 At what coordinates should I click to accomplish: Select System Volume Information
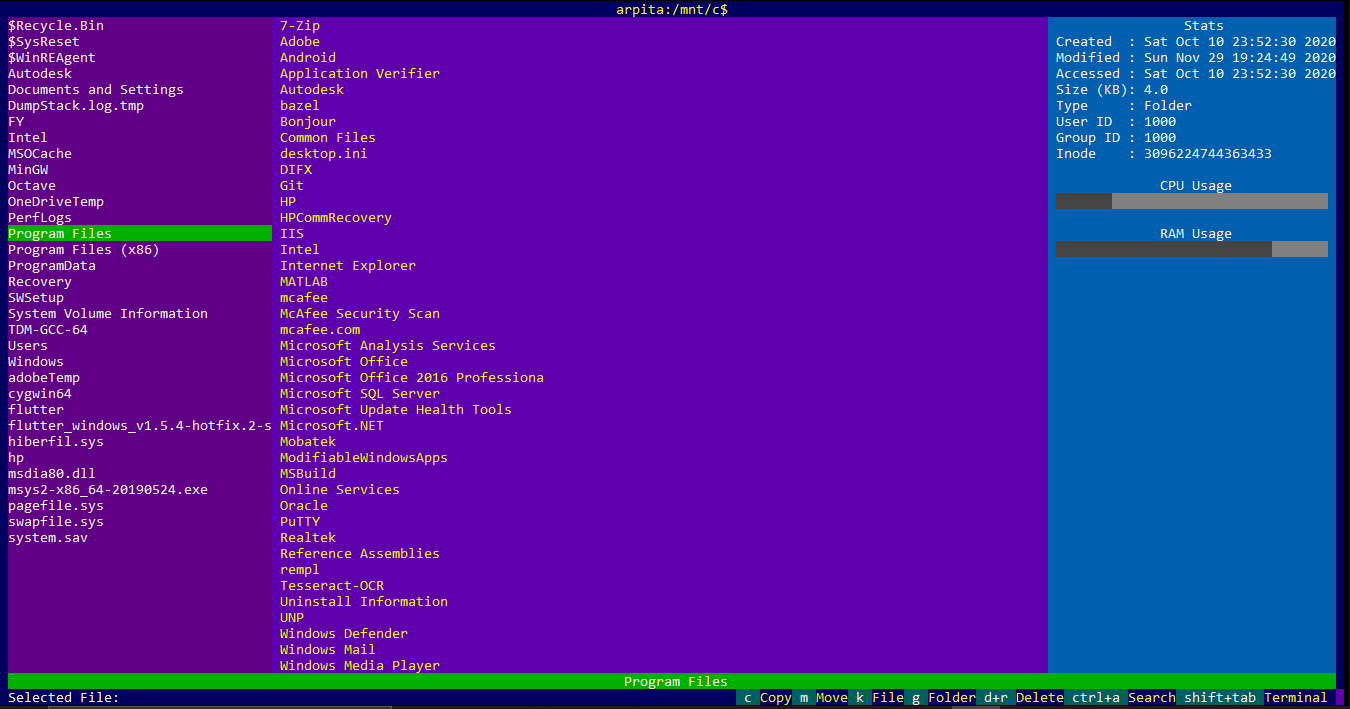tap(108, 313)
